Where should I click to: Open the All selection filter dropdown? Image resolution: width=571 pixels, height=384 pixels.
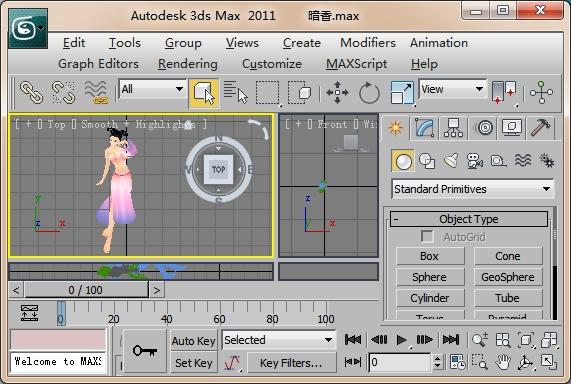click(152, 89)
